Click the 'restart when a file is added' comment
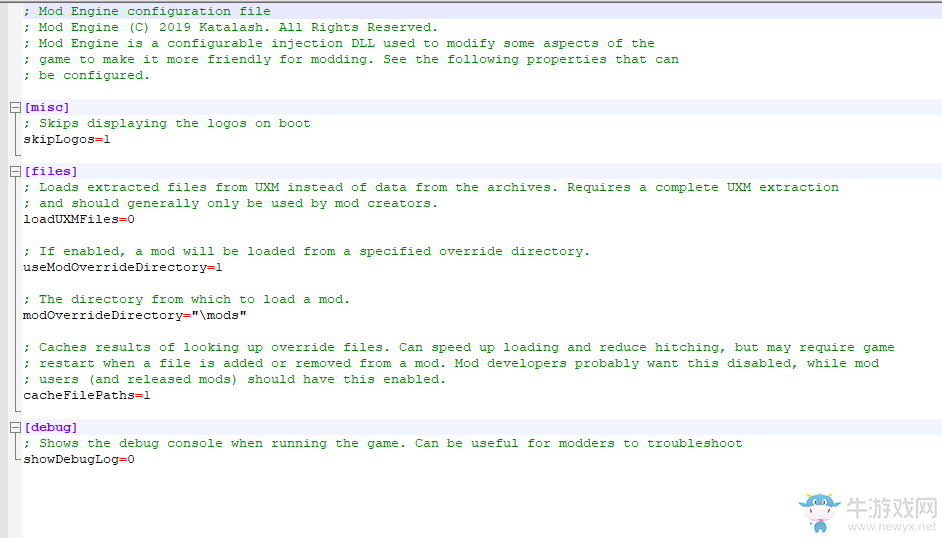Viewport: 942px width, 538px height. (x=451, y=363)
